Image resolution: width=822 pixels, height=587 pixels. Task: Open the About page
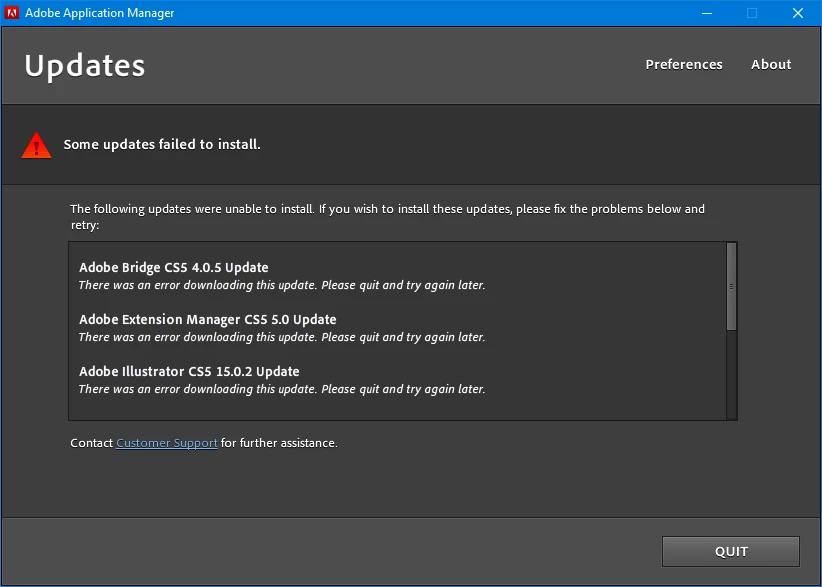pyautogui.click(x=771, y=64)
